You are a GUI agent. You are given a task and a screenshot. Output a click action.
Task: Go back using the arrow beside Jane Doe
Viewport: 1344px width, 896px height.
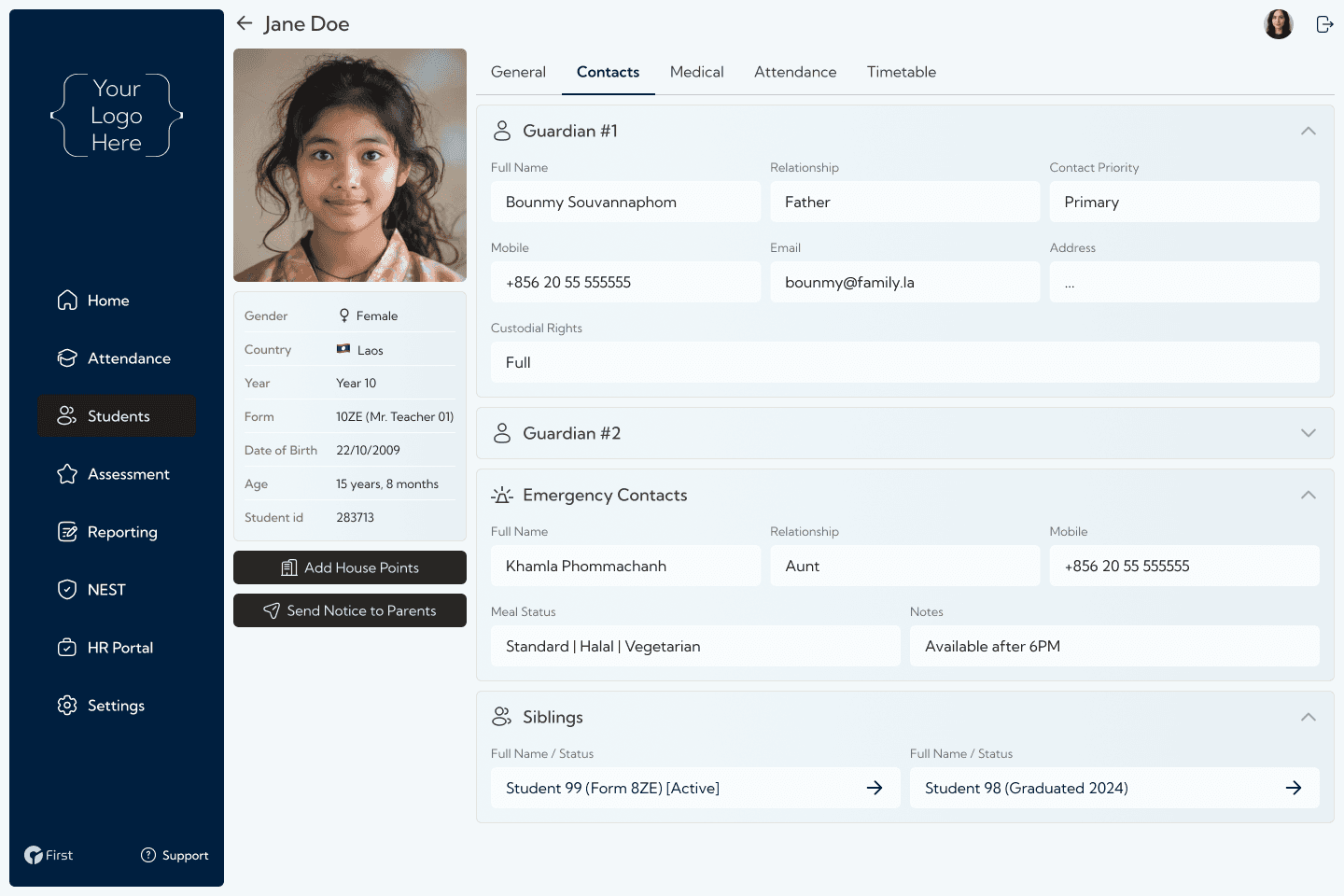[245, 23]
